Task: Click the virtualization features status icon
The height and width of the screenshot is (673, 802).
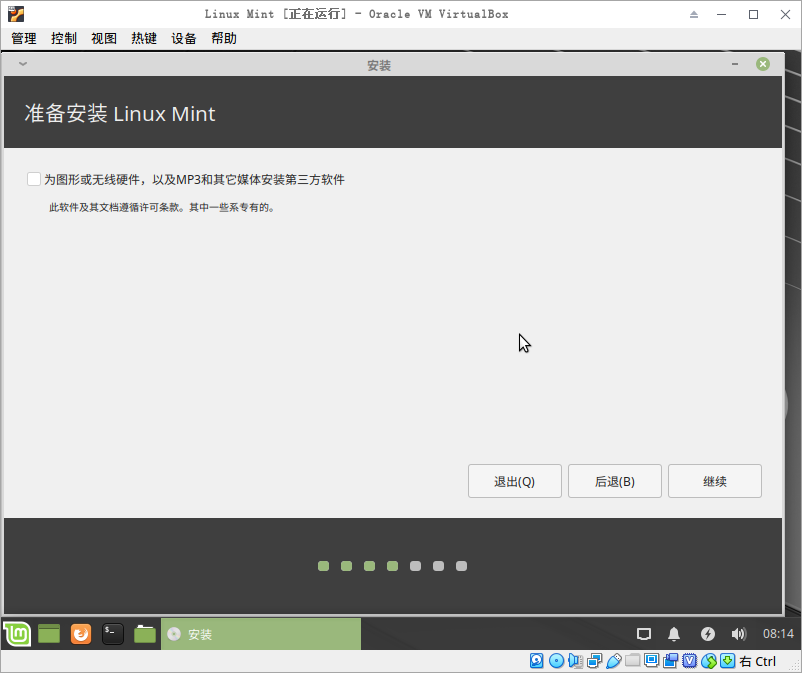Action: pos(691,661)
